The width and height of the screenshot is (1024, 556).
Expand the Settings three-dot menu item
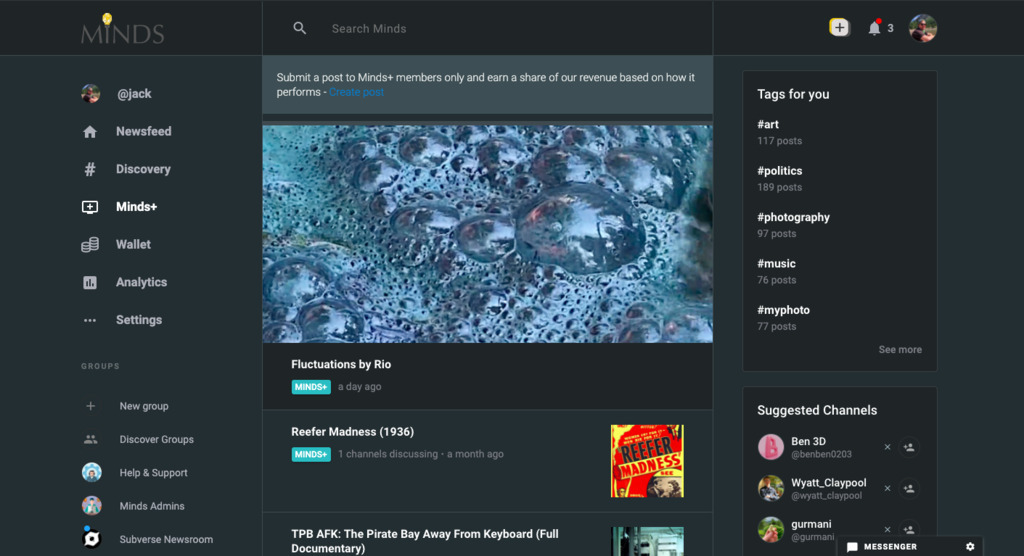coord(90,320)
